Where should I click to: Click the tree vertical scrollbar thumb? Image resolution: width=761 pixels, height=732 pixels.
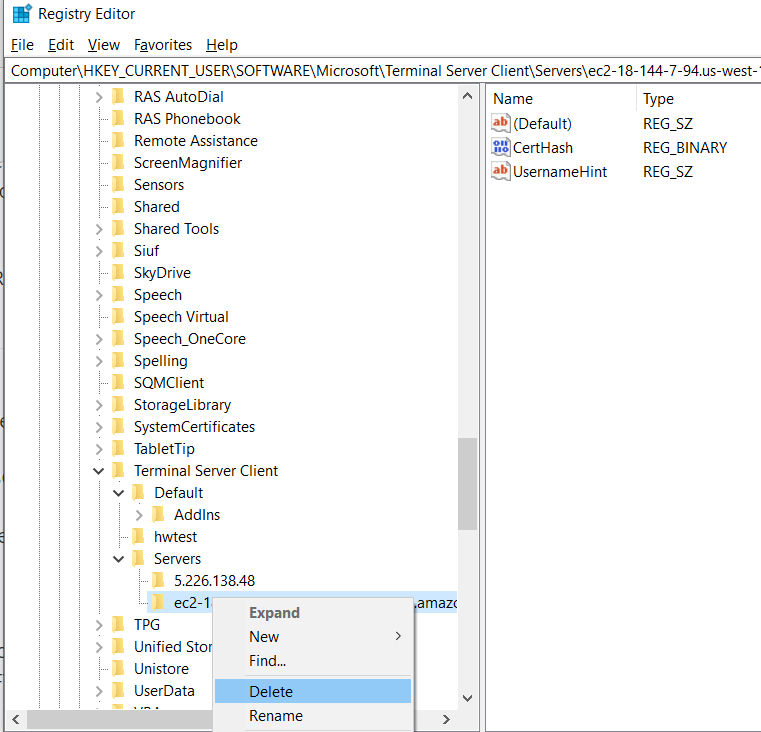point(467,484)
